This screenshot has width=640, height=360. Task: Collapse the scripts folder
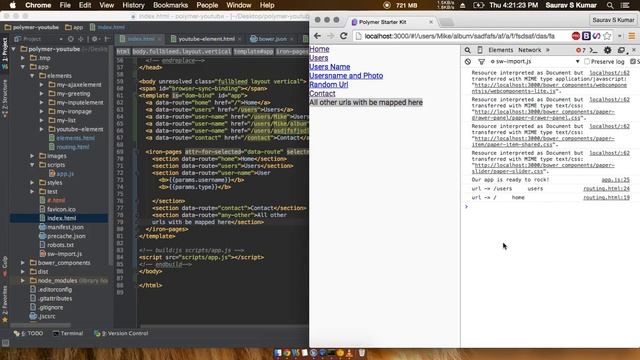tap(32, 165)
